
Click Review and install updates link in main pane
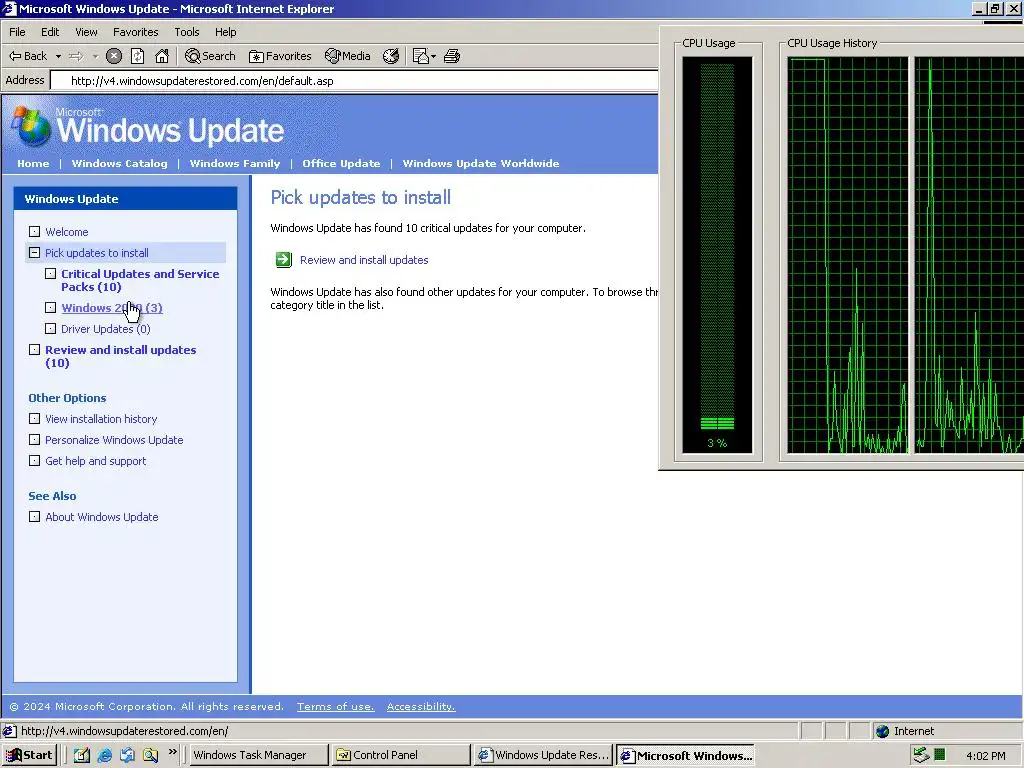364,260
